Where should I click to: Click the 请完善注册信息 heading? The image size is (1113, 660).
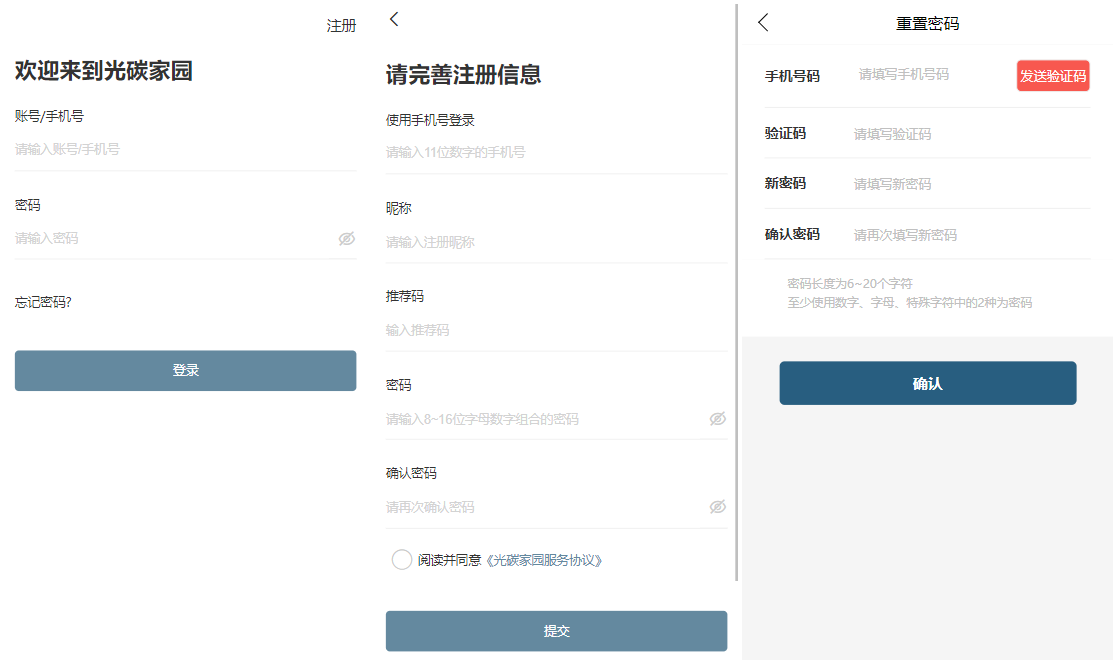464,75
